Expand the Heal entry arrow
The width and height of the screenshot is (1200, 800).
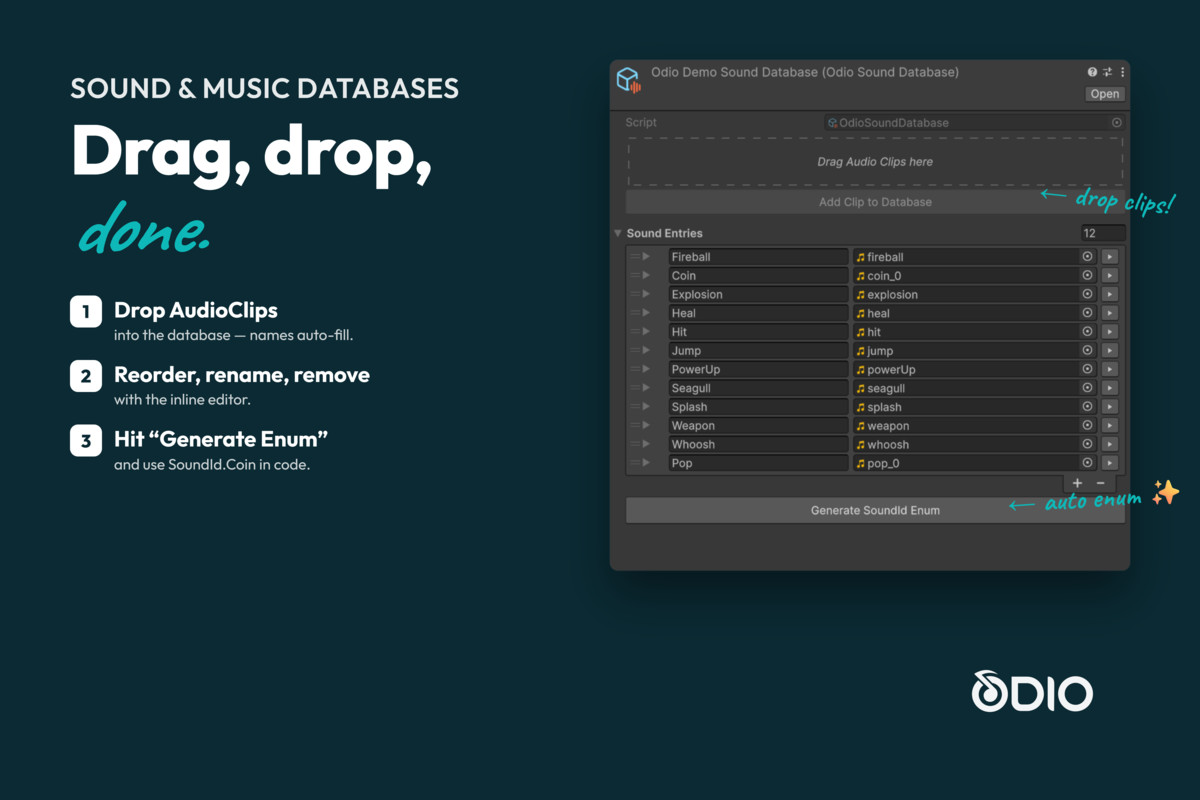click(646, 313)
